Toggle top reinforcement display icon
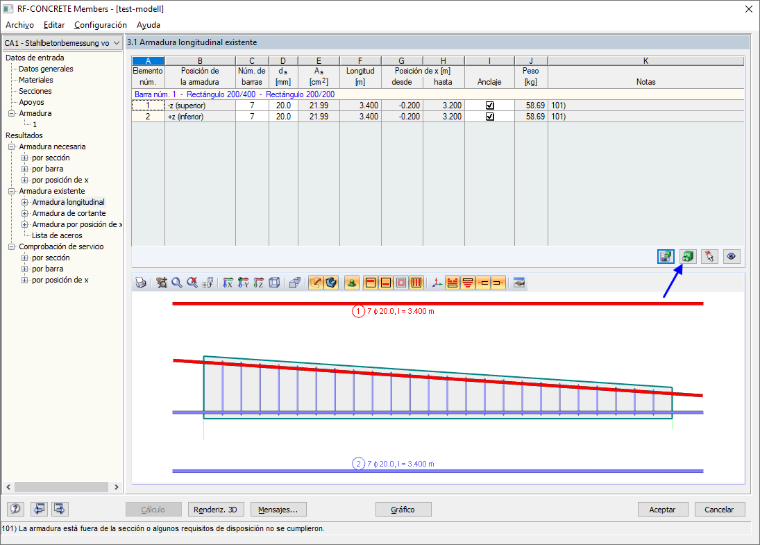 pos(371,283)
